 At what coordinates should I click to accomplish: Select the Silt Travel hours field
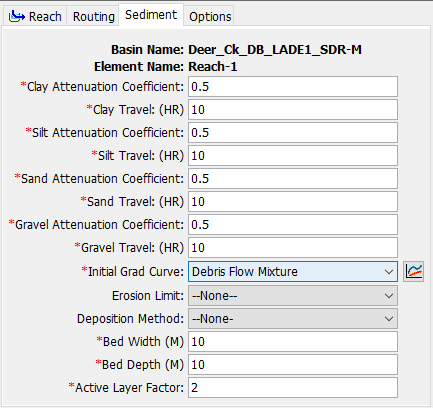(x=293, y=156)
